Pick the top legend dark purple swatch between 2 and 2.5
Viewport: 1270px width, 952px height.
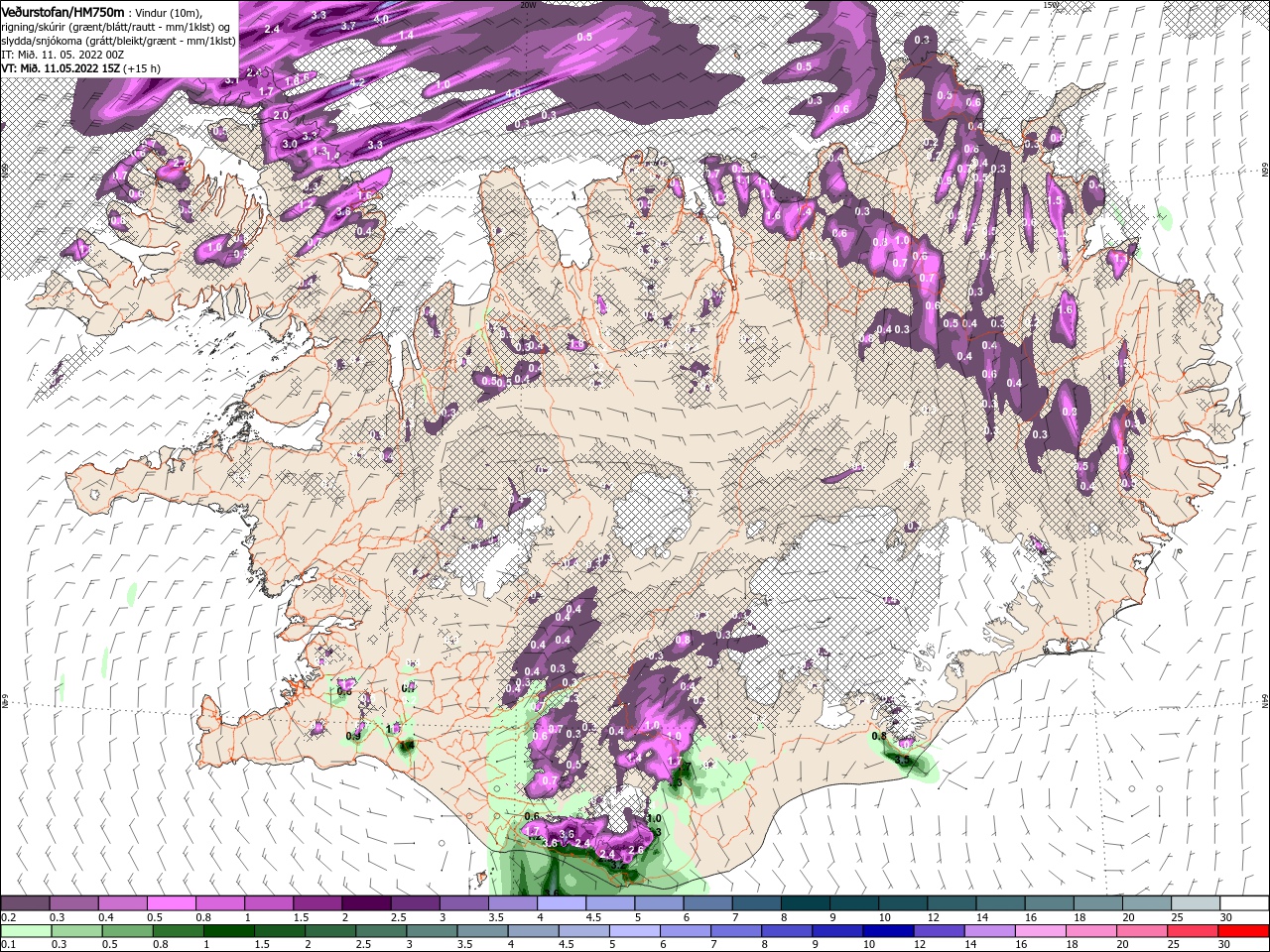click(366, 903)
